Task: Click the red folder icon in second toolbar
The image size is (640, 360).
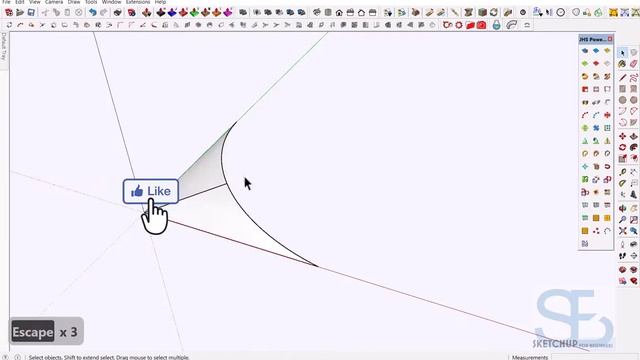Action: 470,25
